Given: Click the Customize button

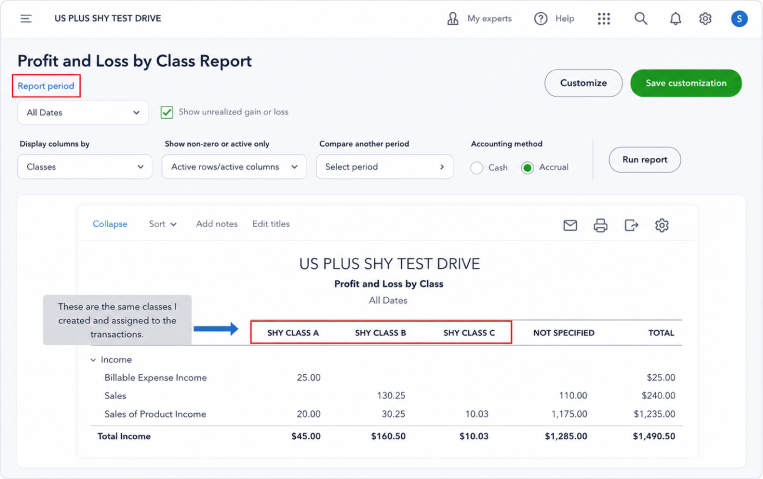Looking at the screenshot, I should pyautogui.click(x=583, y=83).
